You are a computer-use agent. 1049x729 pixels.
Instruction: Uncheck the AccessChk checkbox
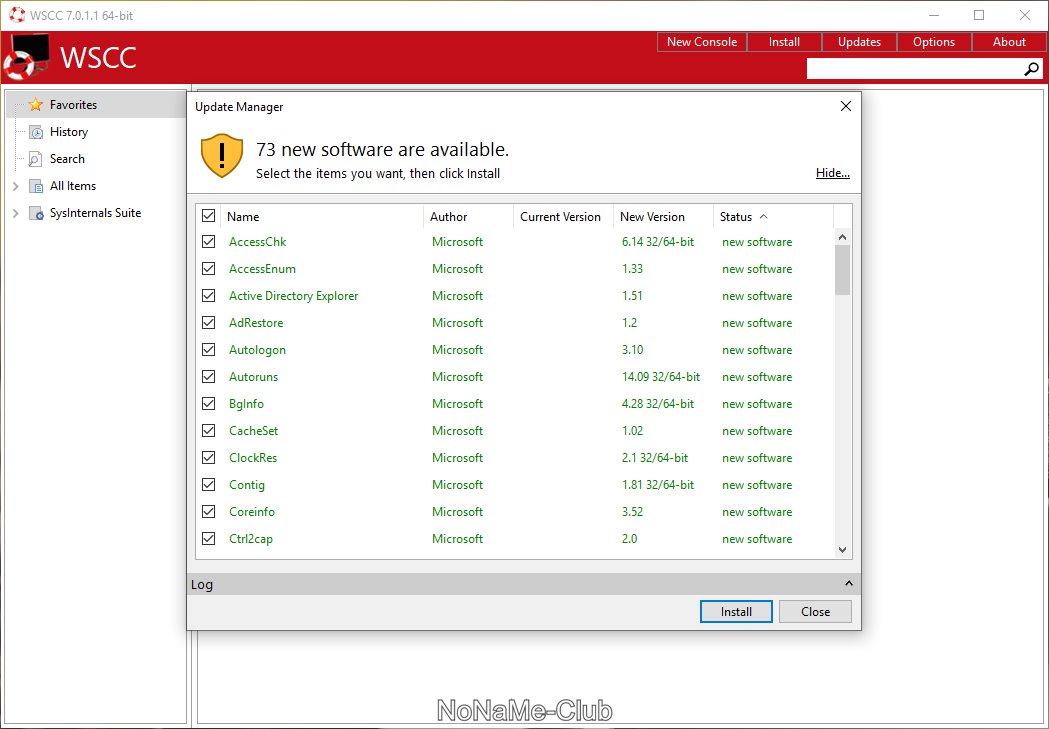(x=209, y=242)
